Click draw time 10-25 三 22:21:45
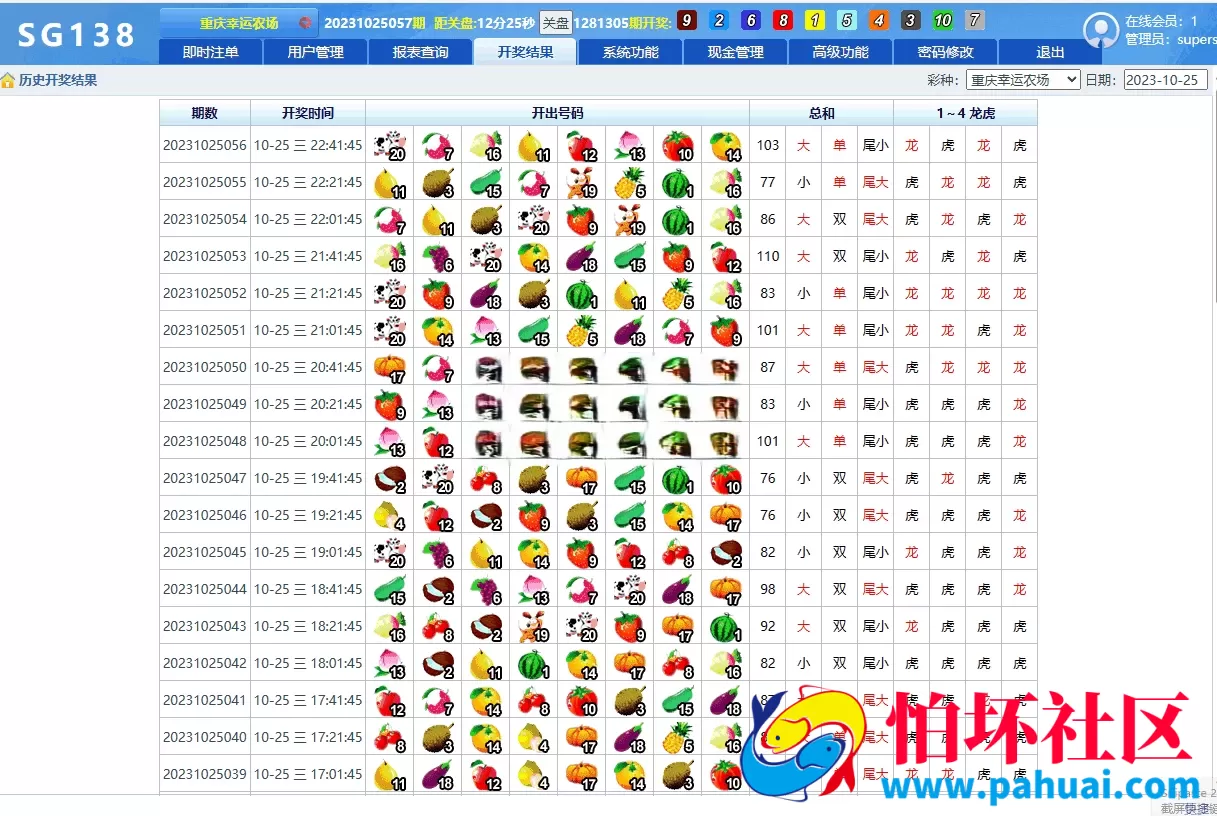This screenshot has width=1217, height=816. (308, 182)
